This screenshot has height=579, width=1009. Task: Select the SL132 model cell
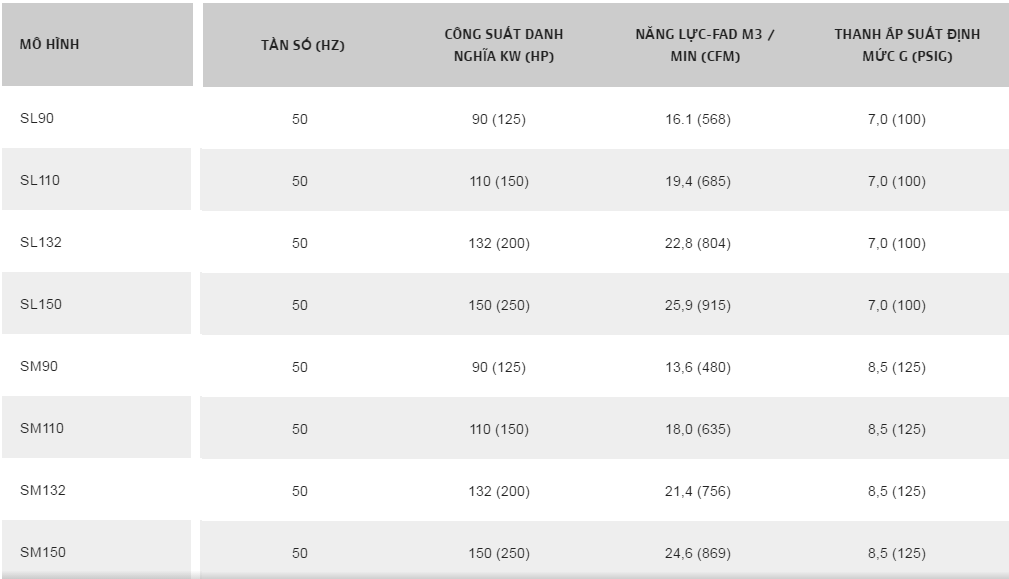[41, 242]
